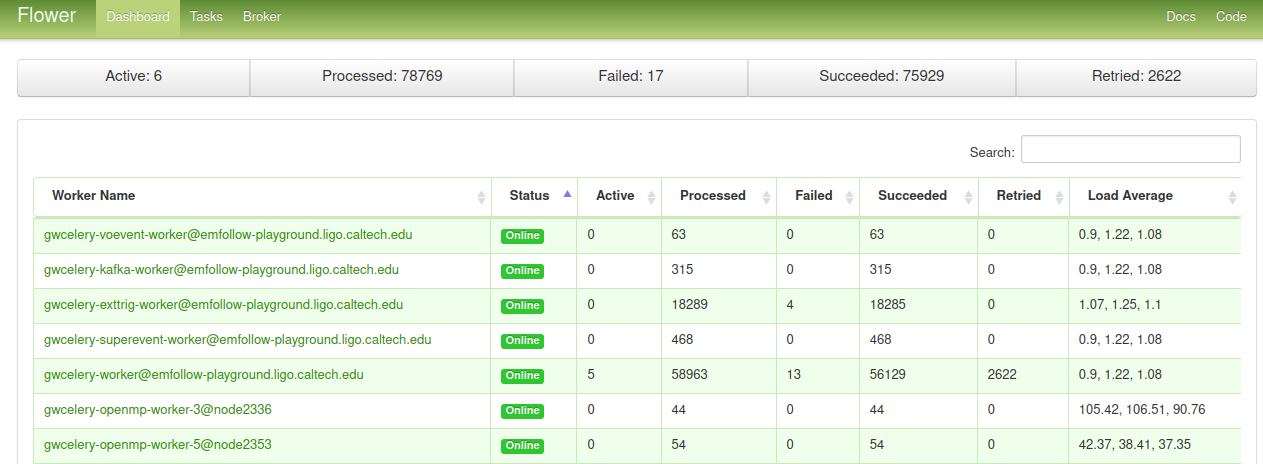This screenshot has width=1263, height=464.
Task: Open the Docs link
Action: click(x=1181, y=17)
